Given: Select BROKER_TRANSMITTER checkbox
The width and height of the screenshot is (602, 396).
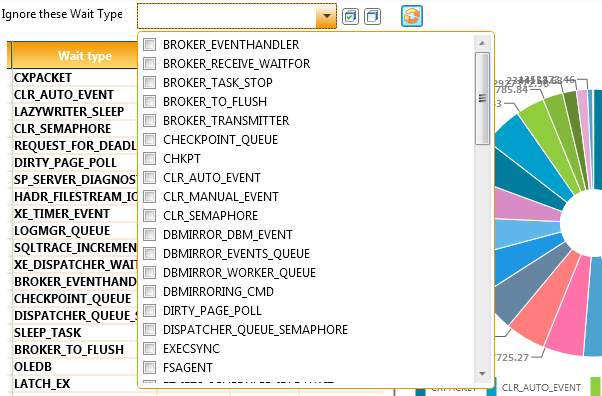Looking at the screenshot, I should 149,121.
